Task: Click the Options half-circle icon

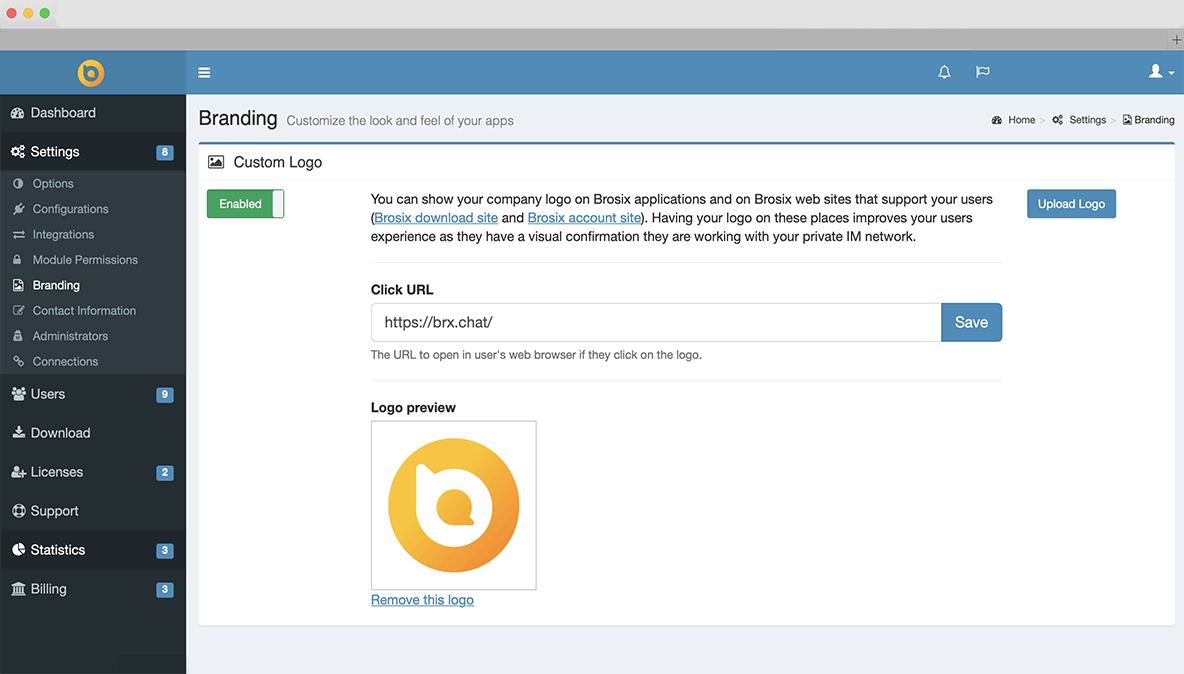Action: tap(18, 183)
